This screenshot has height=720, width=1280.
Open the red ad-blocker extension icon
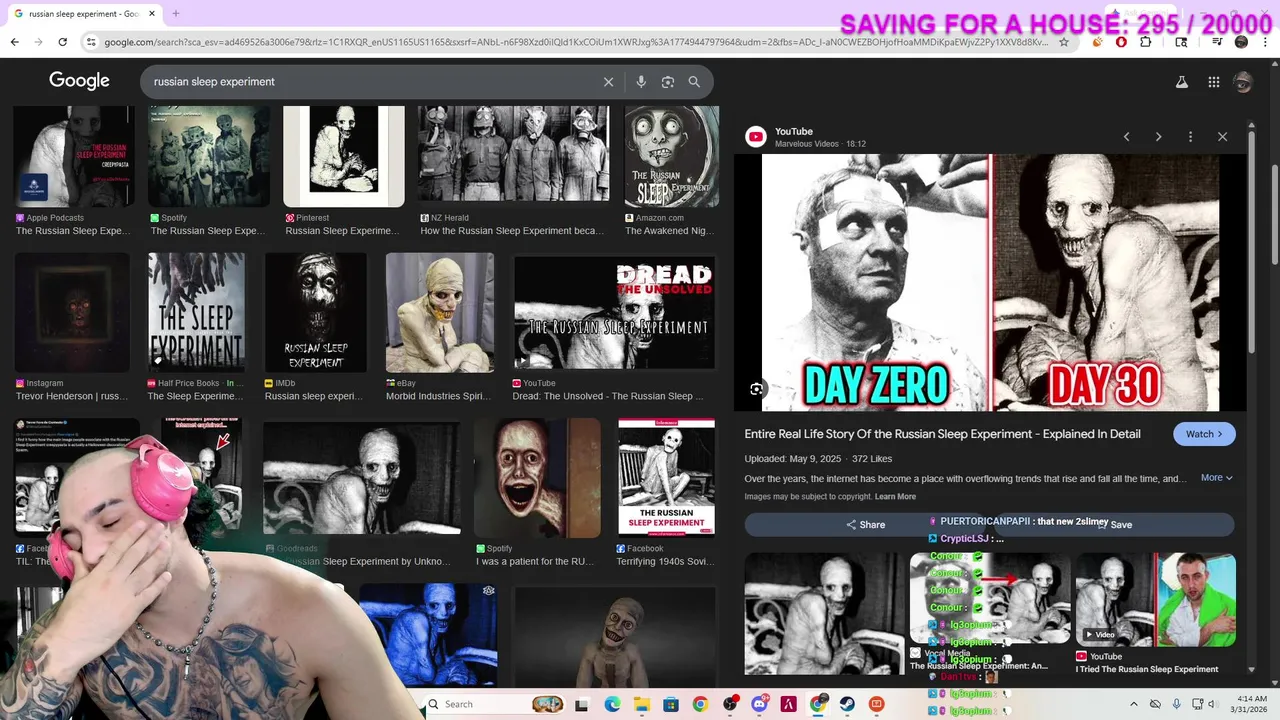pyautogui.click(x=1121, y=42)
